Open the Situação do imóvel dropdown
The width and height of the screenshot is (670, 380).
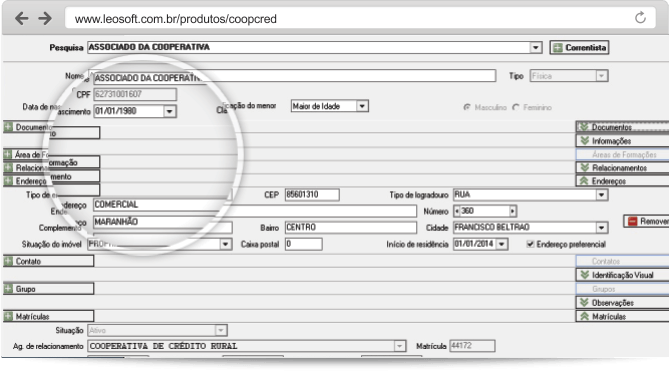point(225,244)
